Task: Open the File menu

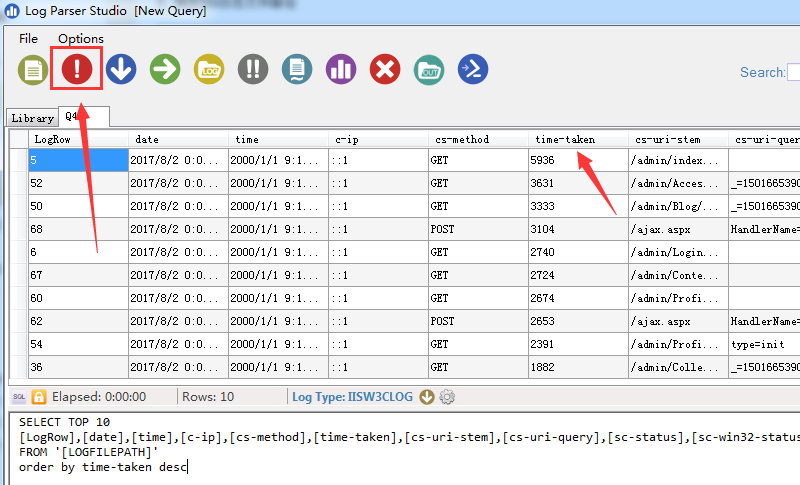Action: [29, 39]
